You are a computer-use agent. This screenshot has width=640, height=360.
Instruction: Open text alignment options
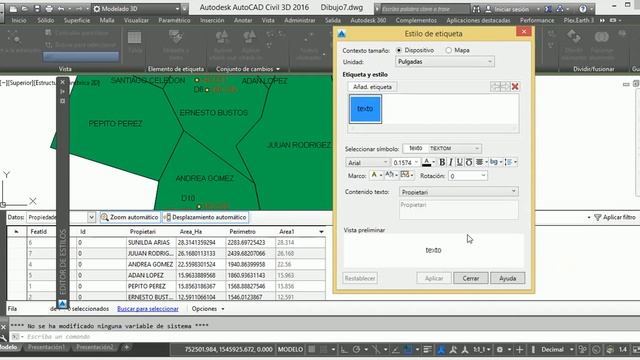click(x=481, y=162)
